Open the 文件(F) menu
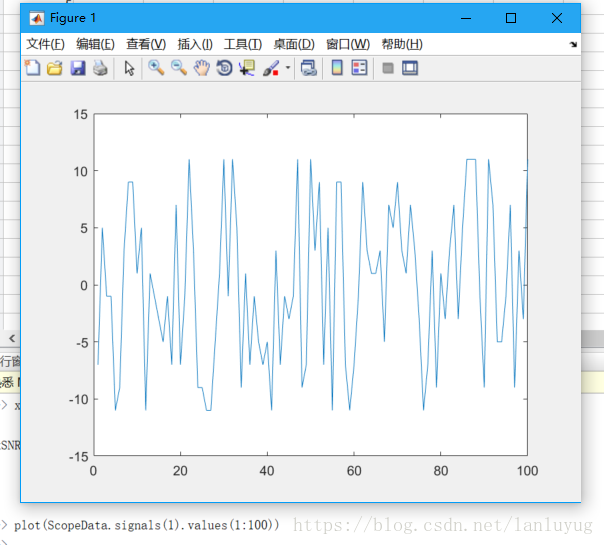 click(x=45, y=44)
